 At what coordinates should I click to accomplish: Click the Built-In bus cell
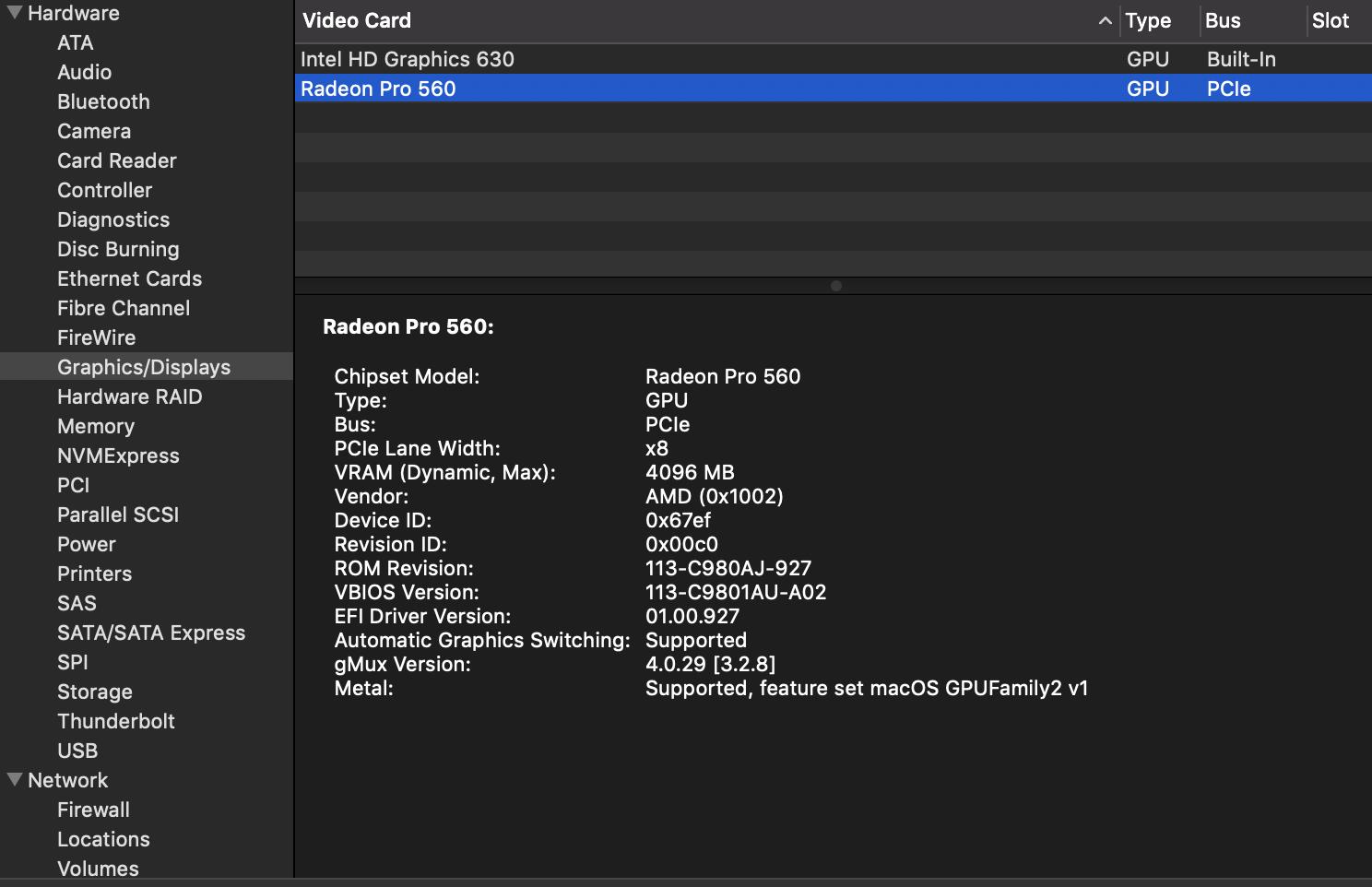[x=1241, y=59]
